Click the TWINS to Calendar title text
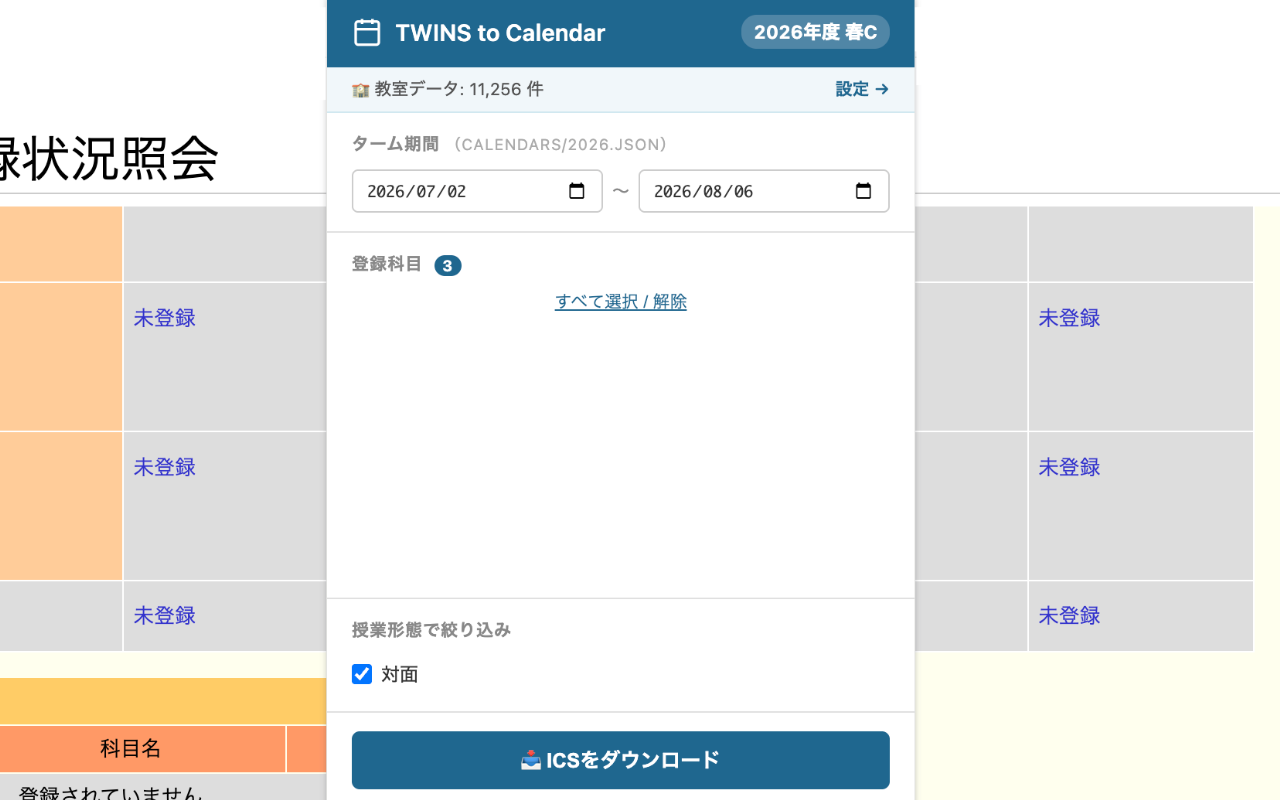Image resolution: width=1280 pixels, height=800 pixels. pyautogui.click(x=500, y=33)
